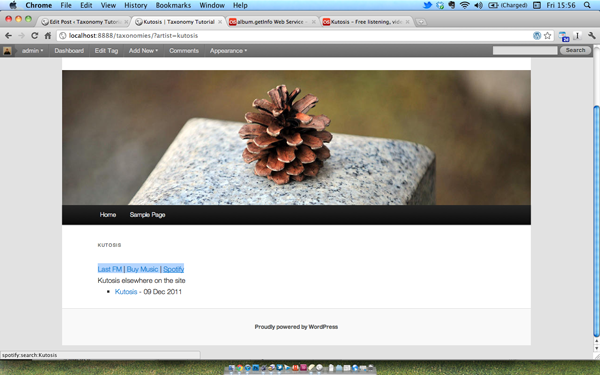This screenshot has height=375, width=600.
Task: Open the Sample Page link
Action: 147,215
